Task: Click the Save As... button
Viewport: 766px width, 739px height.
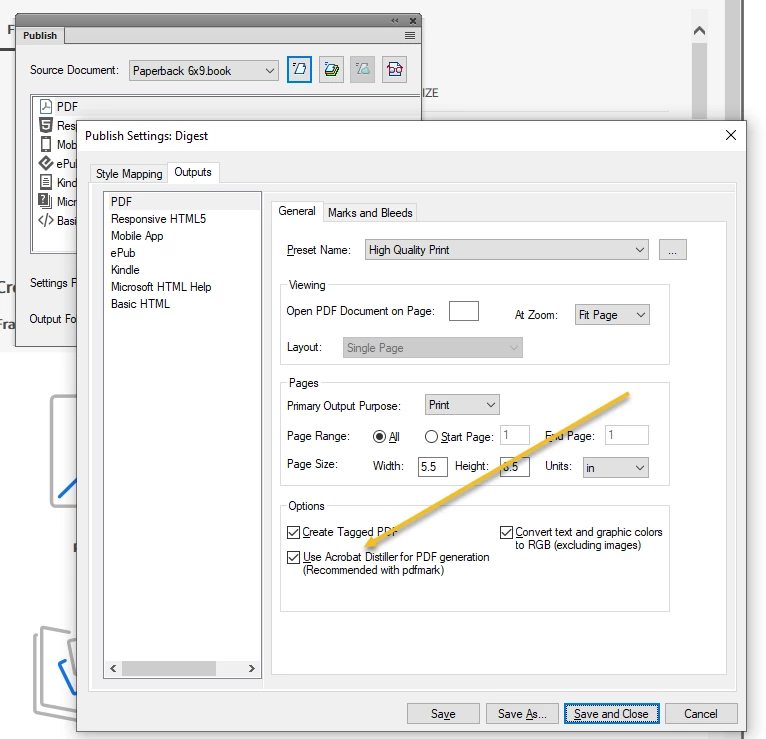Action: pos(522,714)
